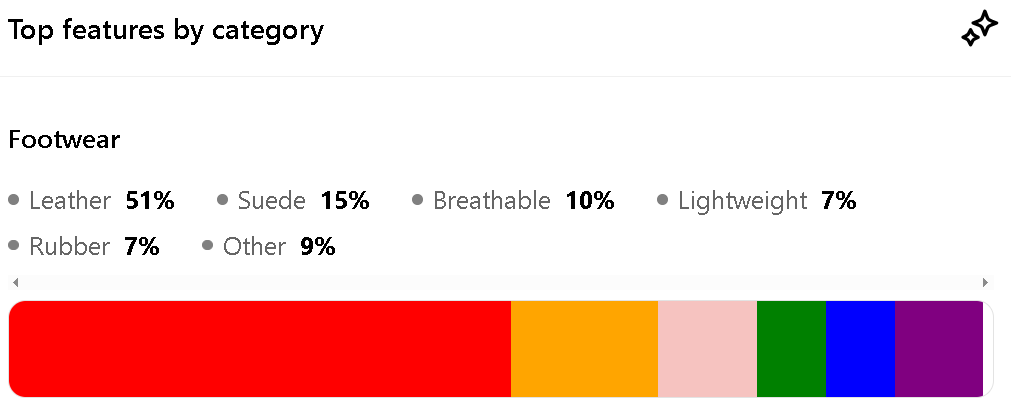Screen dimensions: 1011x415
Task: Select the purple Other bar segment
Action: (938, 348)
